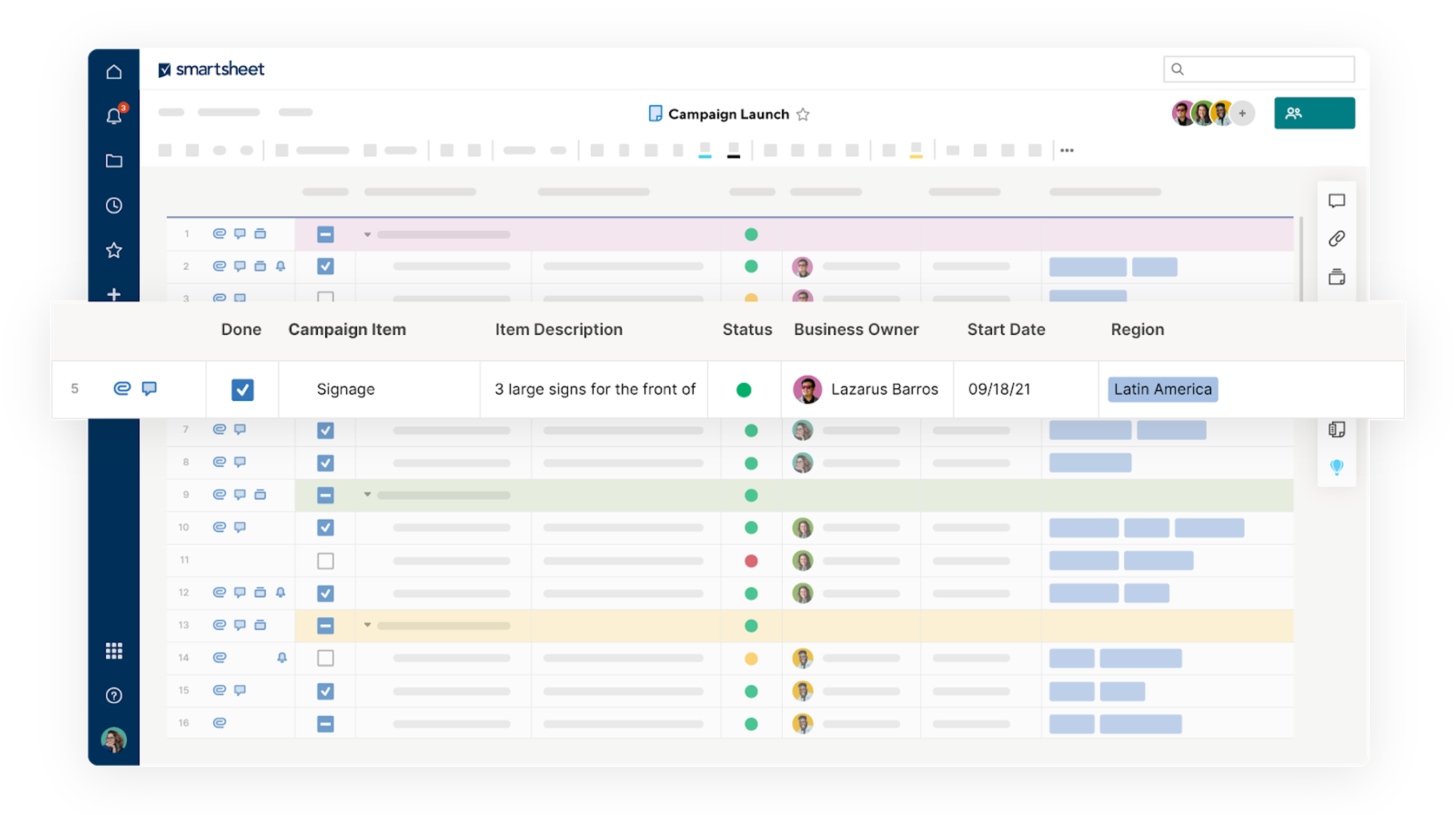Check the Done box in row 14
This screenshot has height=815, width=1456.
pos(325,658)
